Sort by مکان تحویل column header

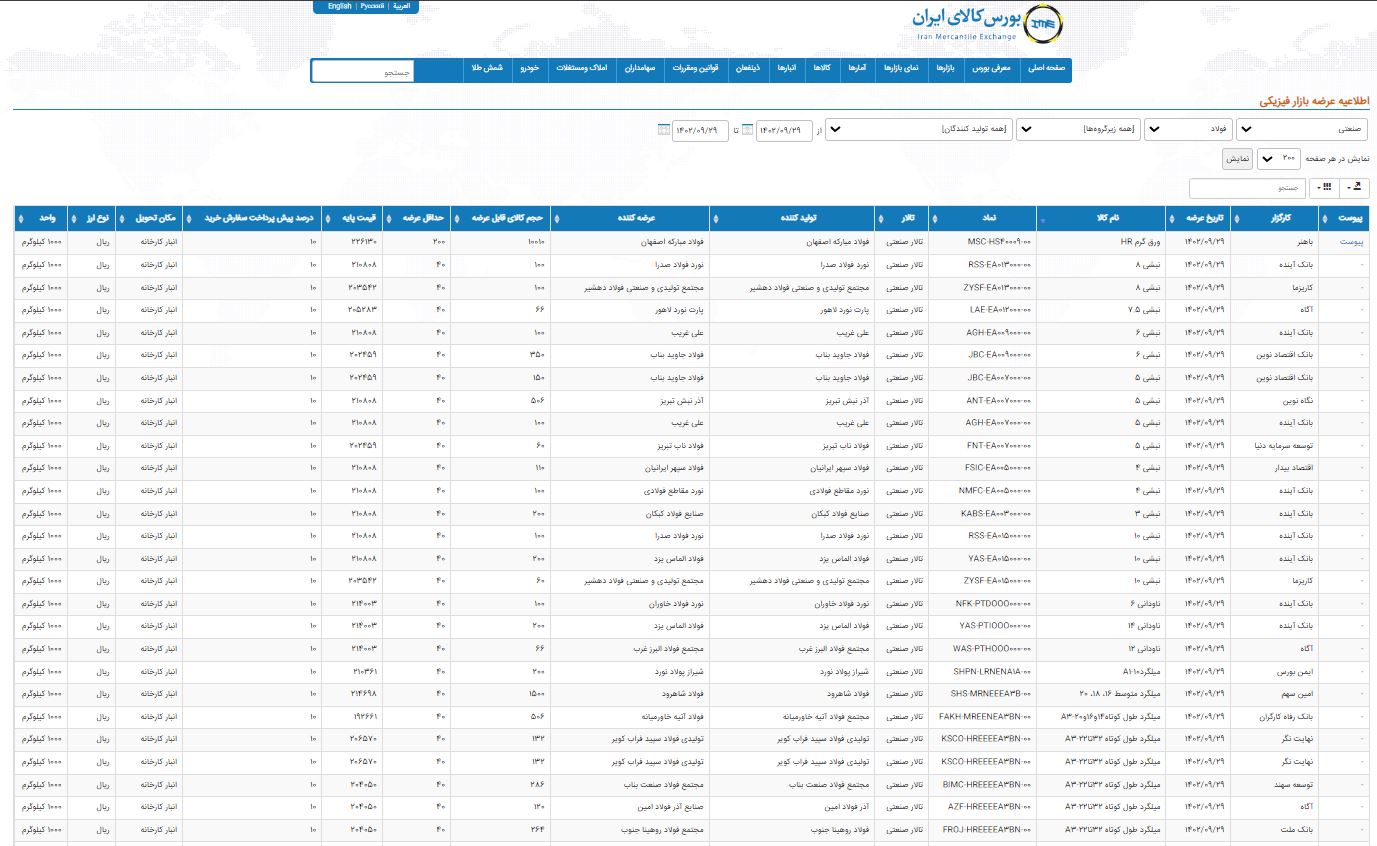[149, 218]
